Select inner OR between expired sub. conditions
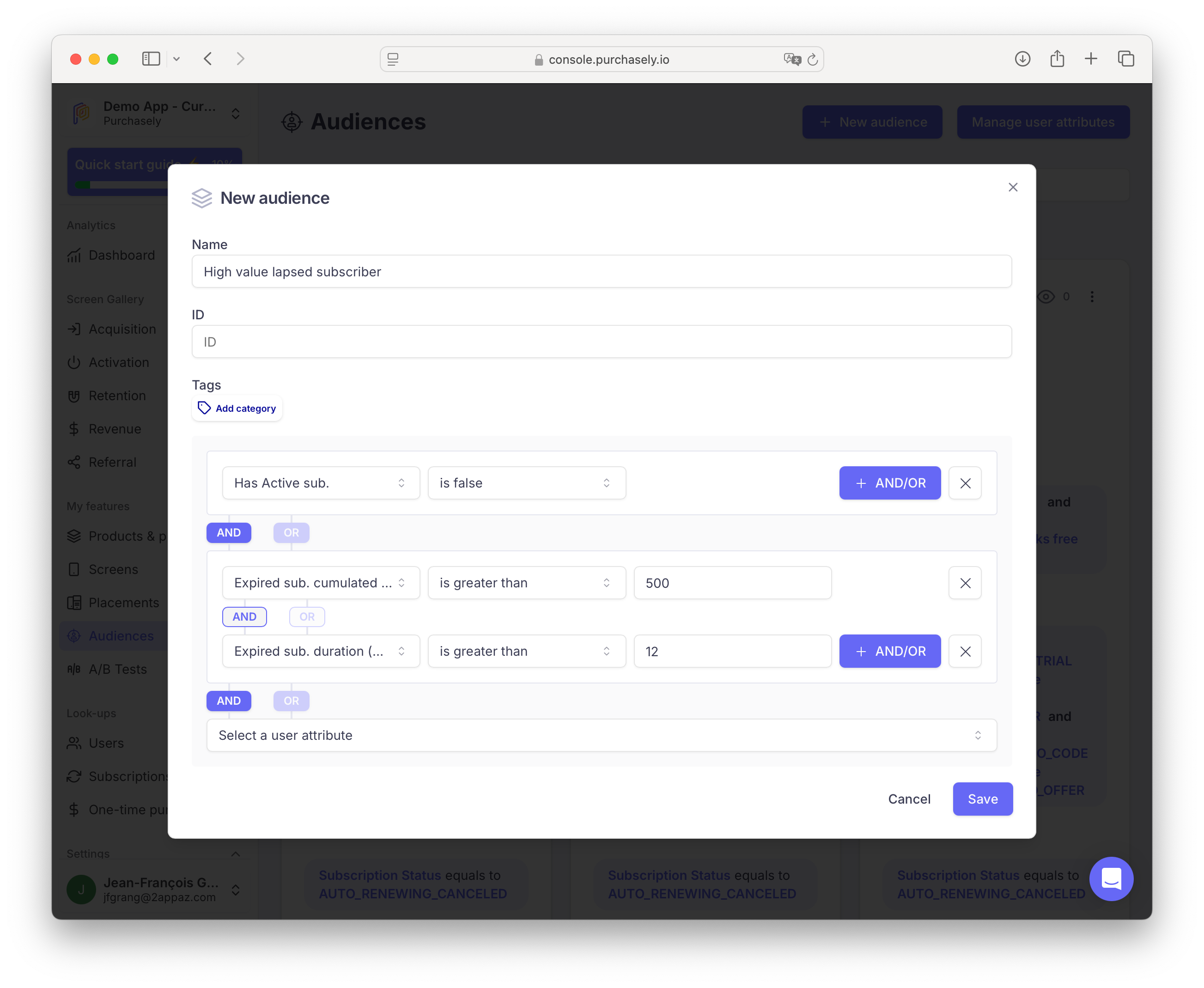1204x988 pixels. click(307, 616)
